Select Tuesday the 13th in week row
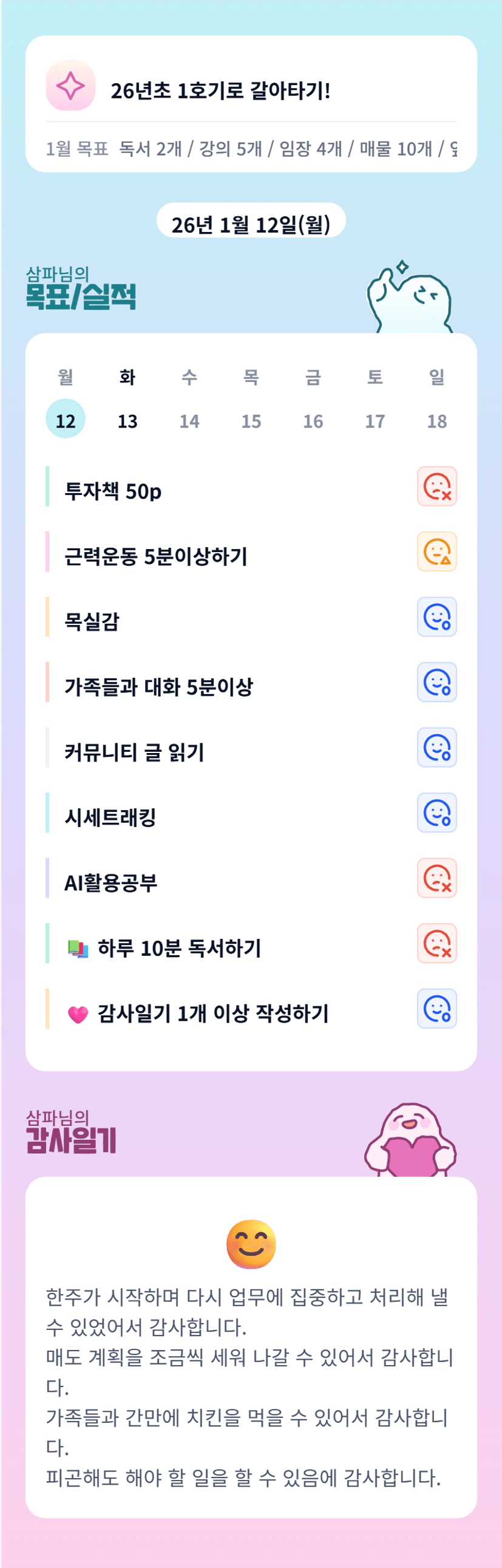Image resolution: width=502 pixels, height=1568 pixels. [127, 421]
